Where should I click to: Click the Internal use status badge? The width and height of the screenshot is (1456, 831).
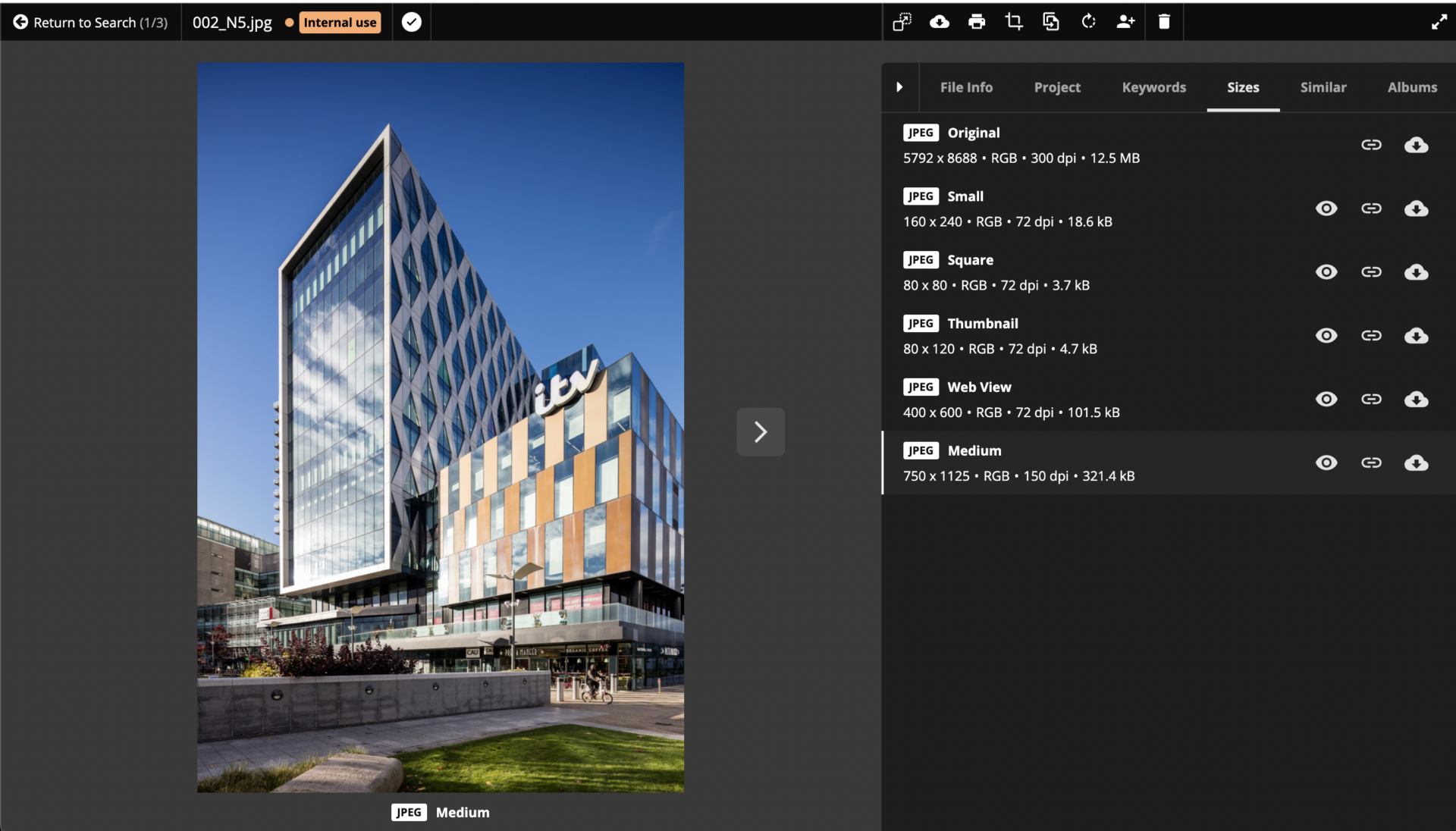point(340,23)
